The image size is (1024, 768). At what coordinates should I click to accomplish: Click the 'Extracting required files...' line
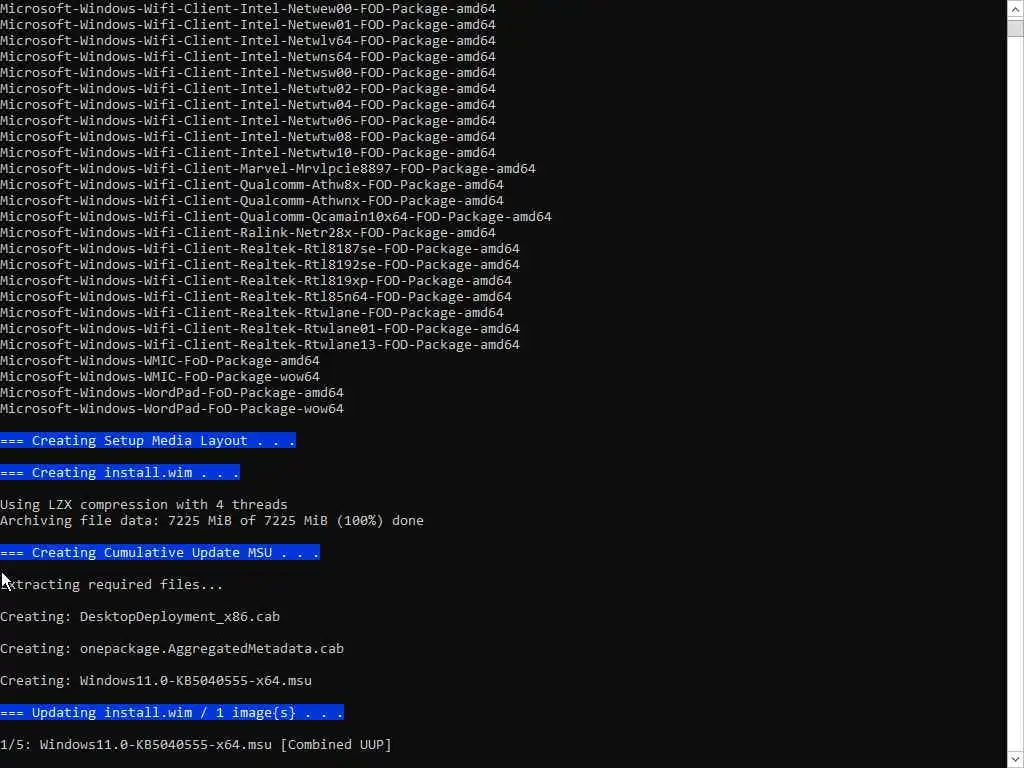[x=112, y=584]
